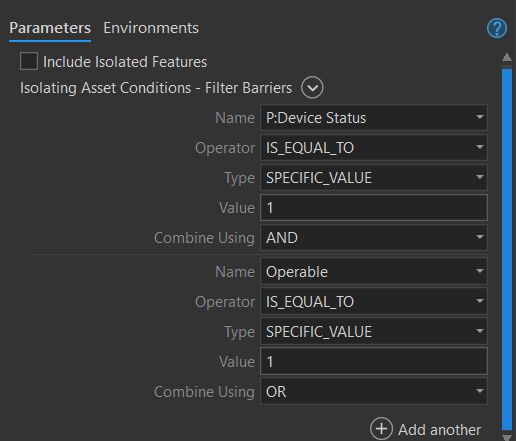Enable Include Isolated Features checkbox
Viewport: 516px width, 441px height.
pyautogui.click(x=29, y=61)
